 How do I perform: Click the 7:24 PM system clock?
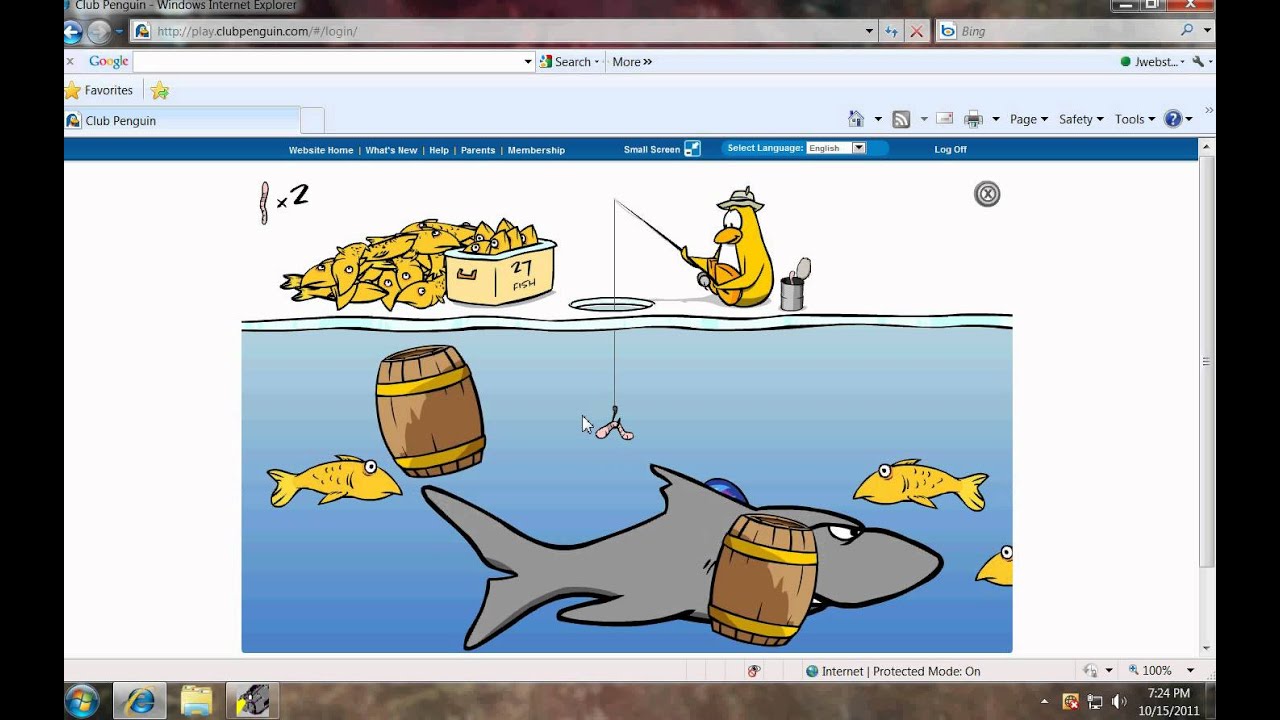coord(1168,693)
